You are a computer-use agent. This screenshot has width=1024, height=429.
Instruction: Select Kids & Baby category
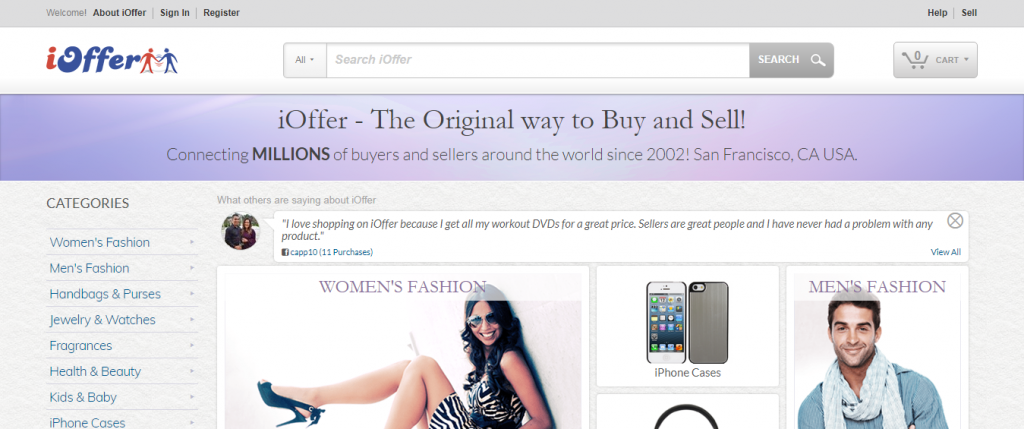click(x=83, y=397)
